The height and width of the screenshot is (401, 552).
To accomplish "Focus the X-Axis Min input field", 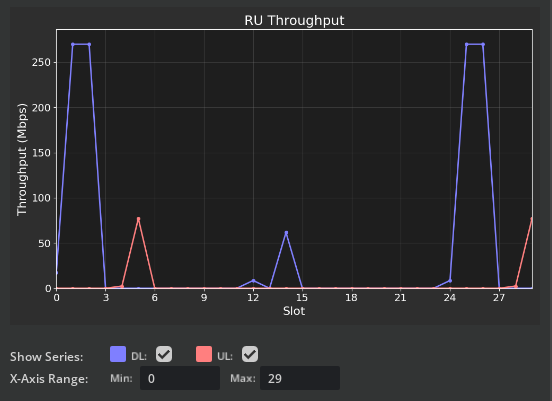I will (x=180, y=378).
